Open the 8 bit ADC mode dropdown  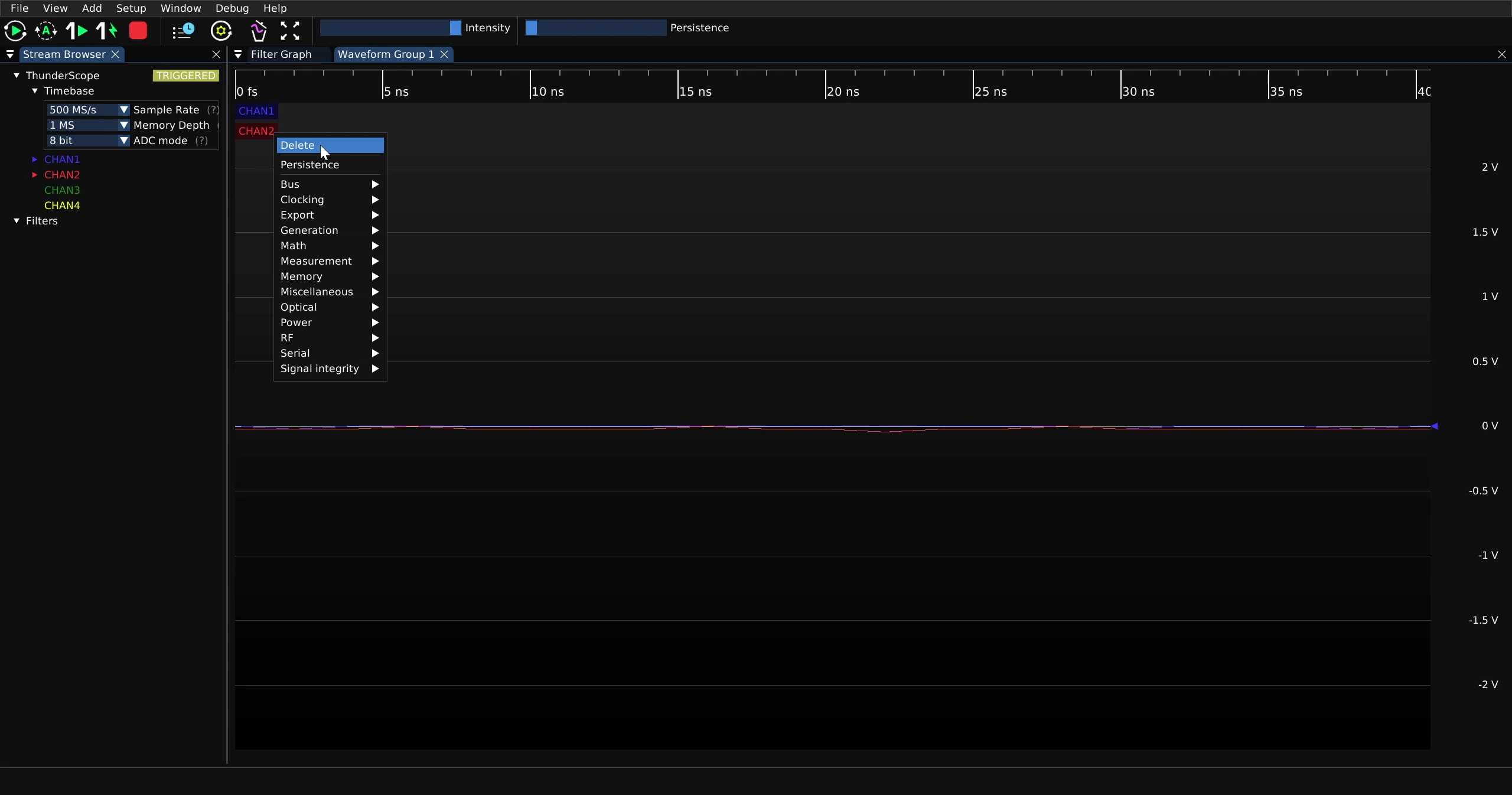88,141
